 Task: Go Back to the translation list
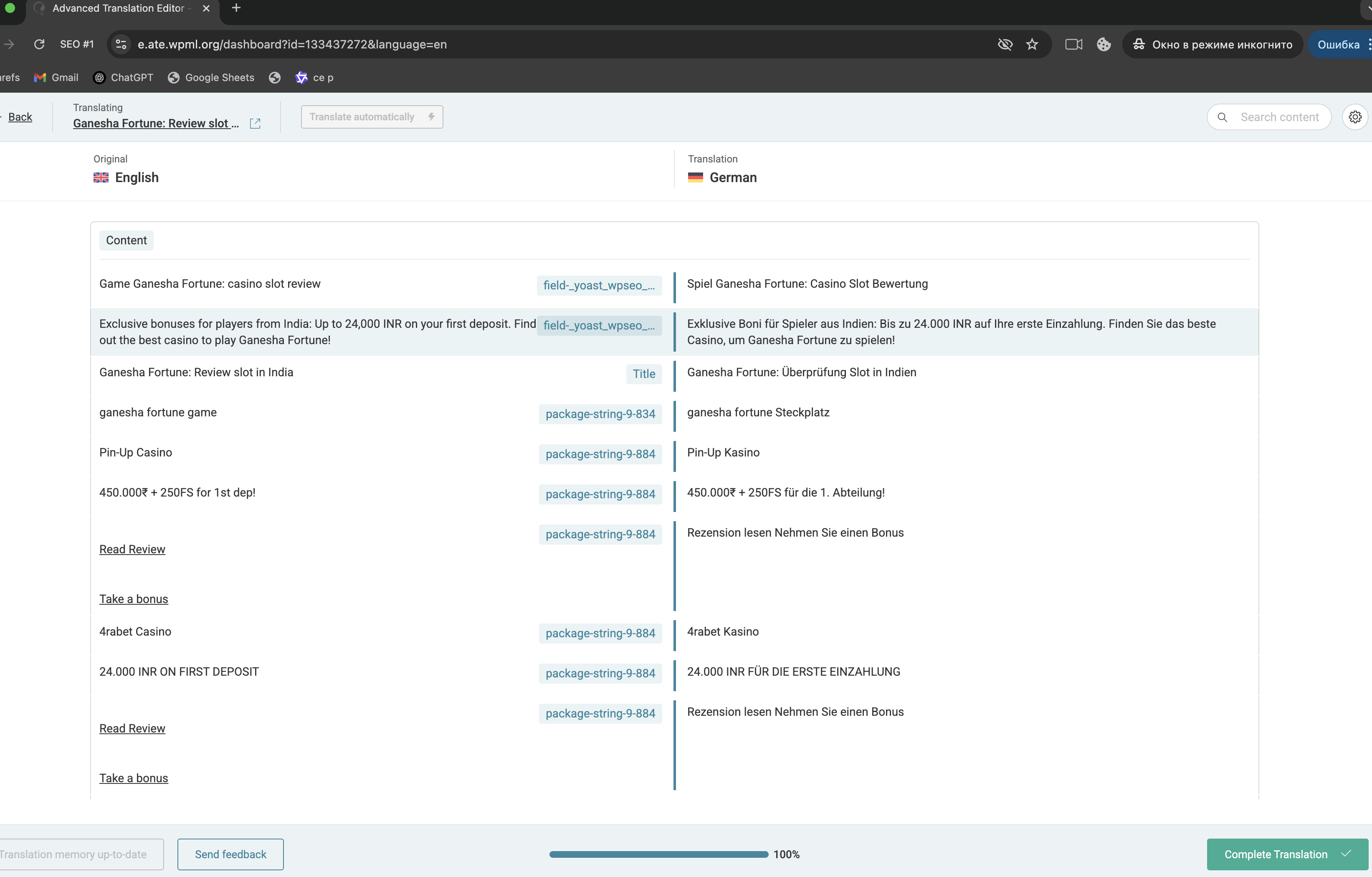coord(20,117)
